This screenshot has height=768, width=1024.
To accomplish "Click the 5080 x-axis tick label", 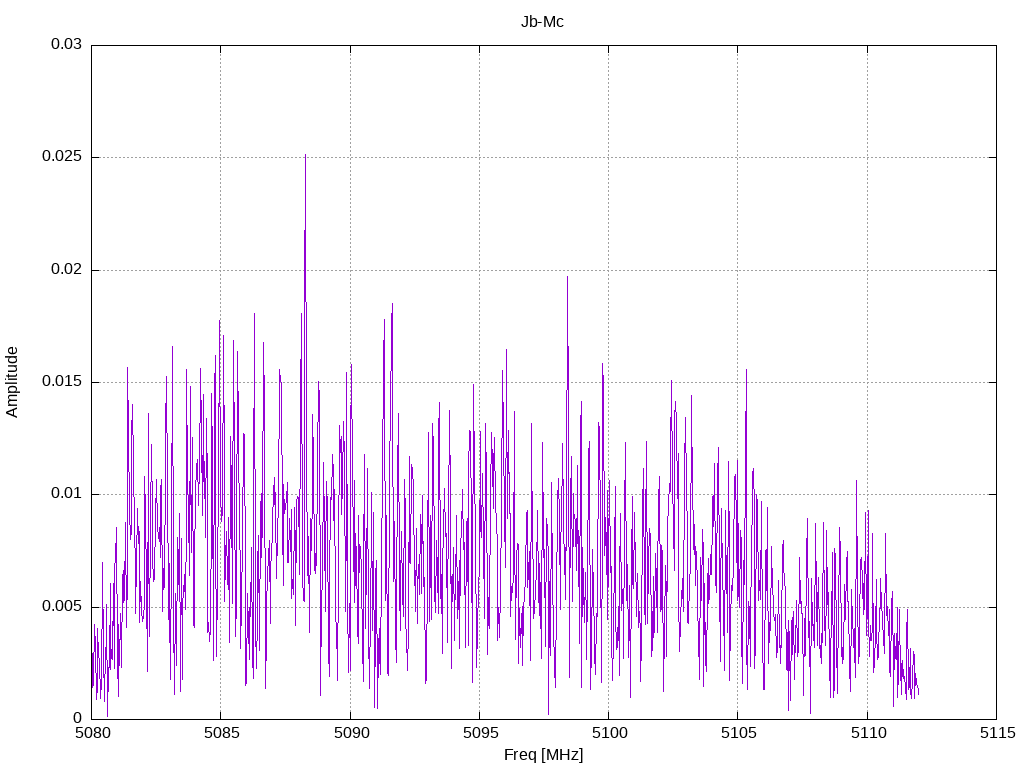I will coord(92,733).
